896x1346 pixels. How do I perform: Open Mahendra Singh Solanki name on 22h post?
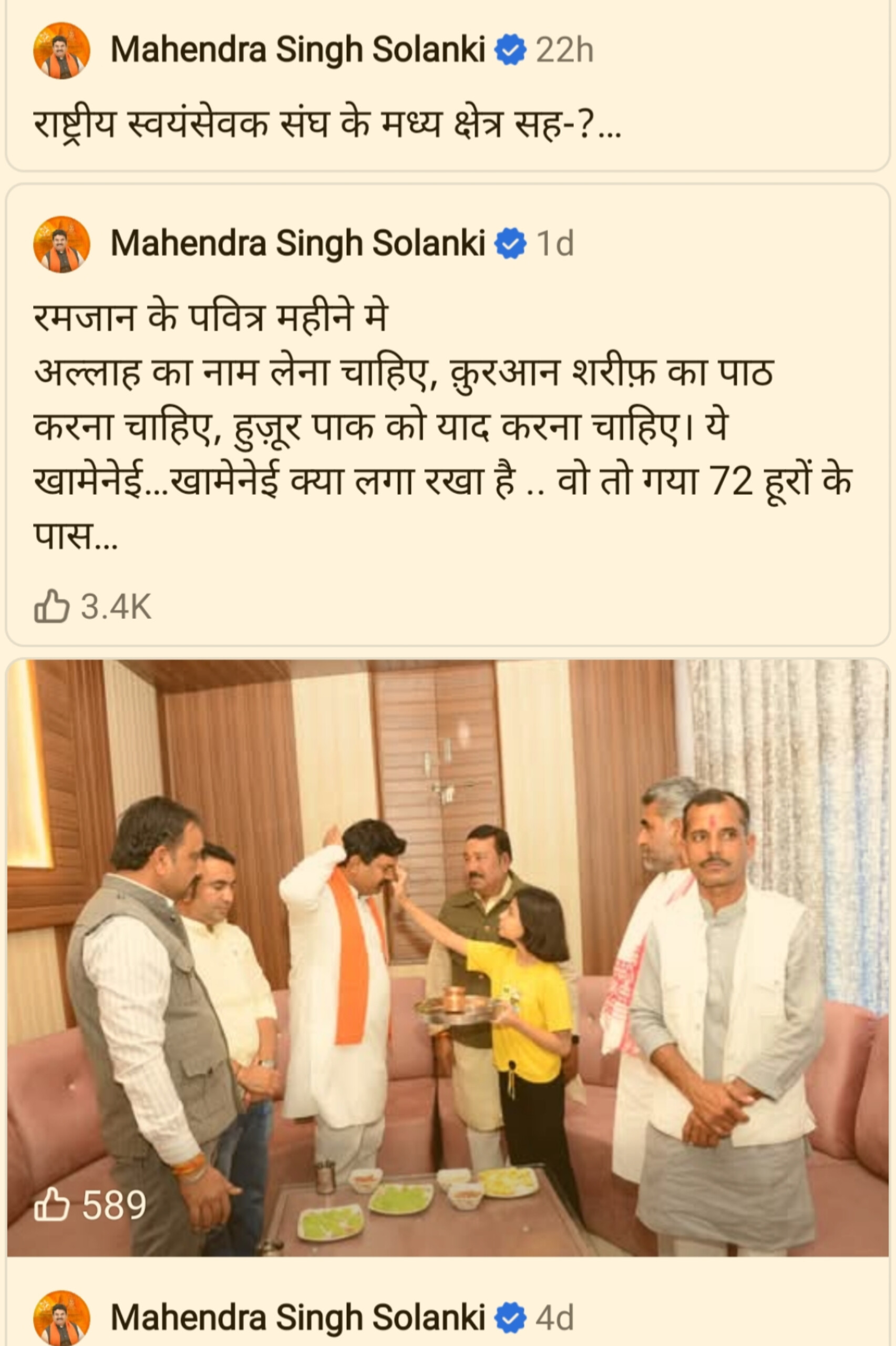(x=298, y=50)
